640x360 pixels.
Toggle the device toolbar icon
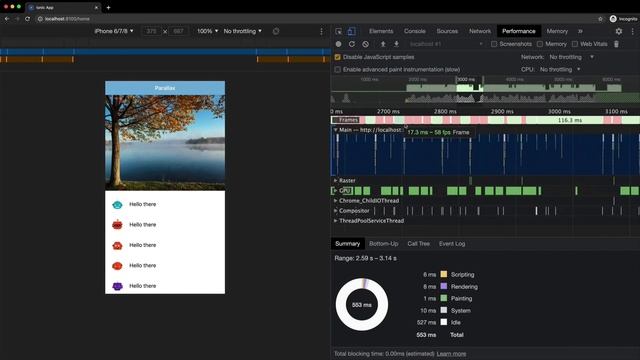(351, 31)
